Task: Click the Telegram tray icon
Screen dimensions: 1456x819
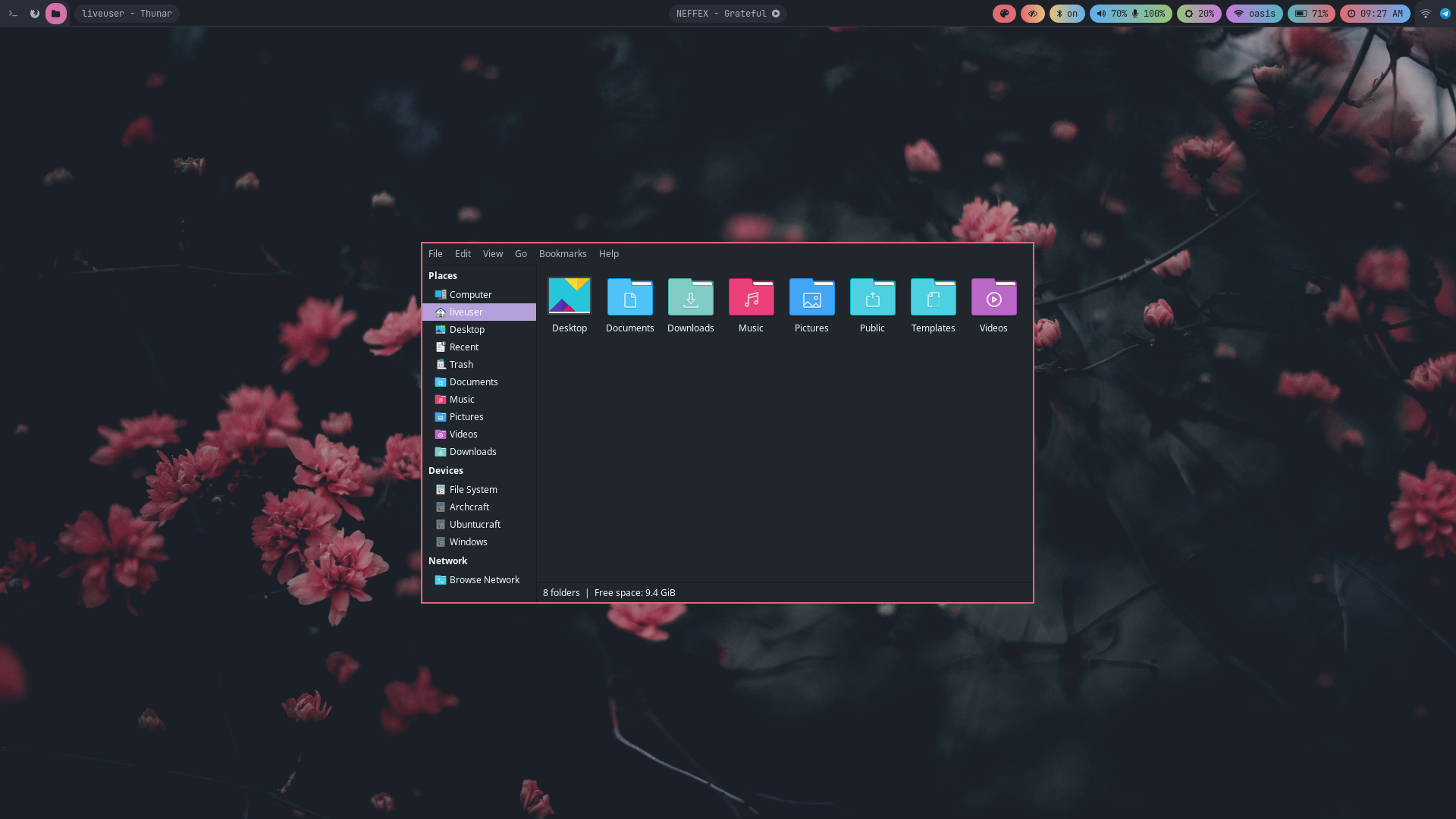Action: pos(1445,14)
